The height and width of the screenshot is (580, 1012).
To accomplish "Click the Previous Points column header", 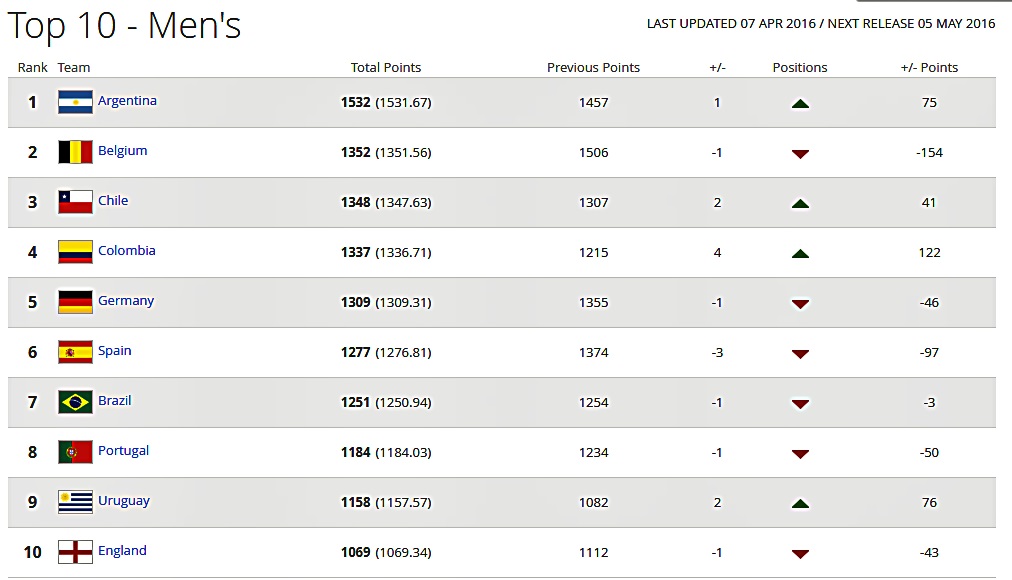I will pyautogui.click(x=593, y=67).
